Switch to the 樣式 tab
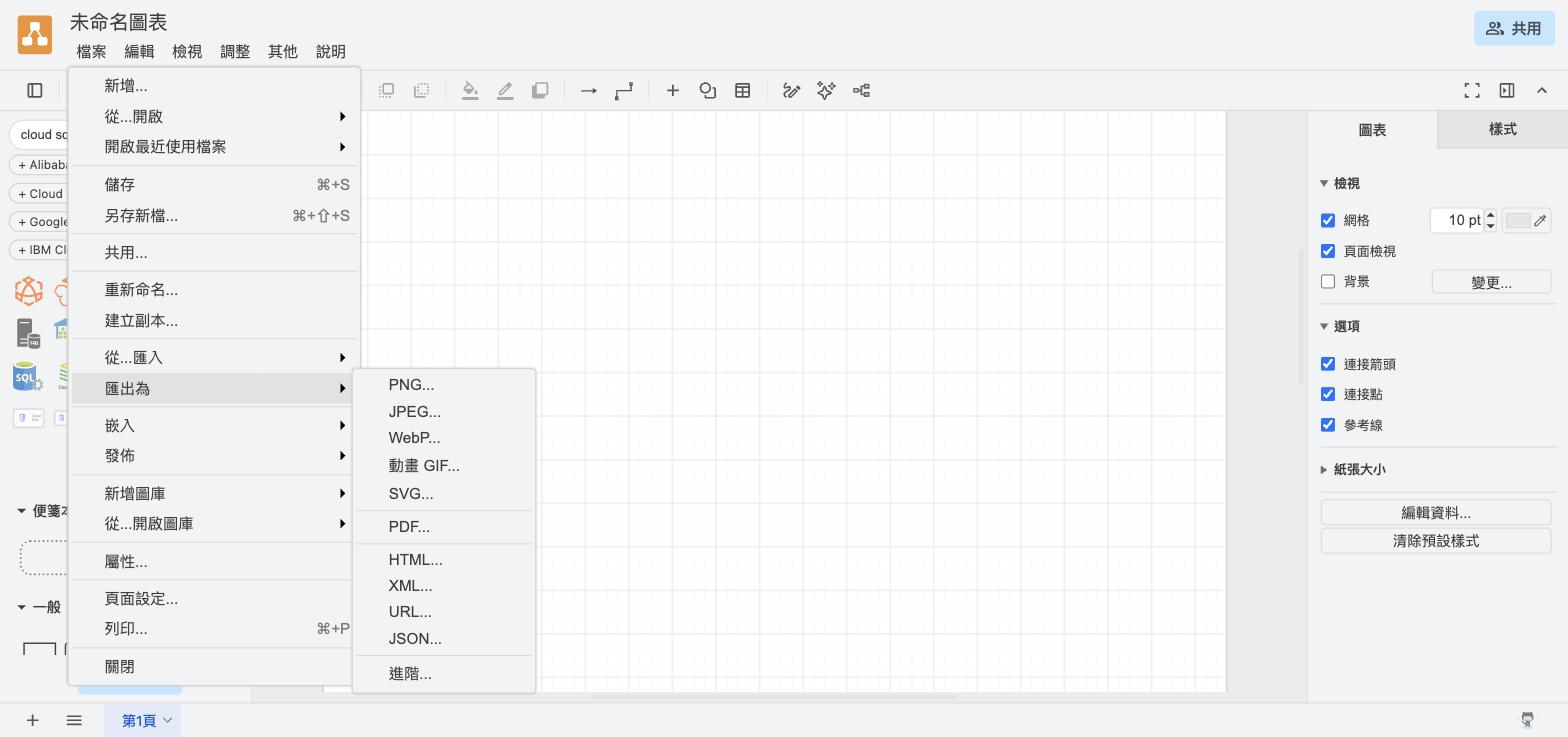 pyautogui.click(x=1502, y=129)
